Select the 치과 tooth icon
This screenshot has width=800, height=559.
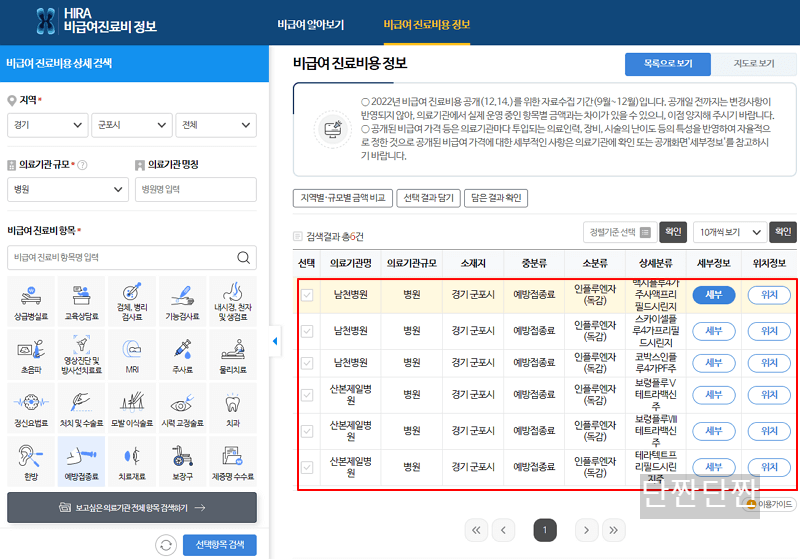[233, 408]
